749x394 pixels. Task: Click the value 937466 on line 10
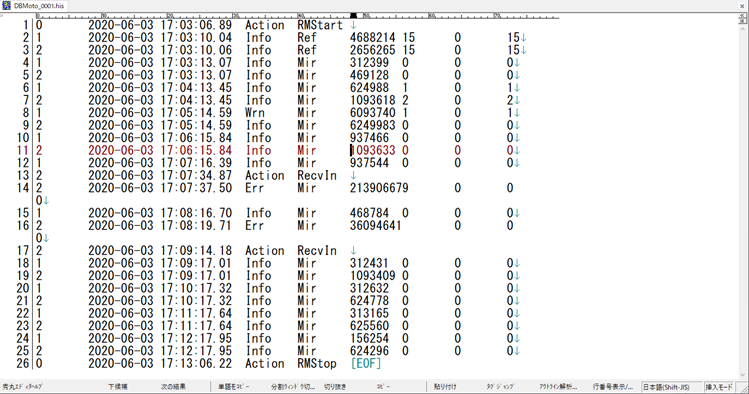click(369, 138)
